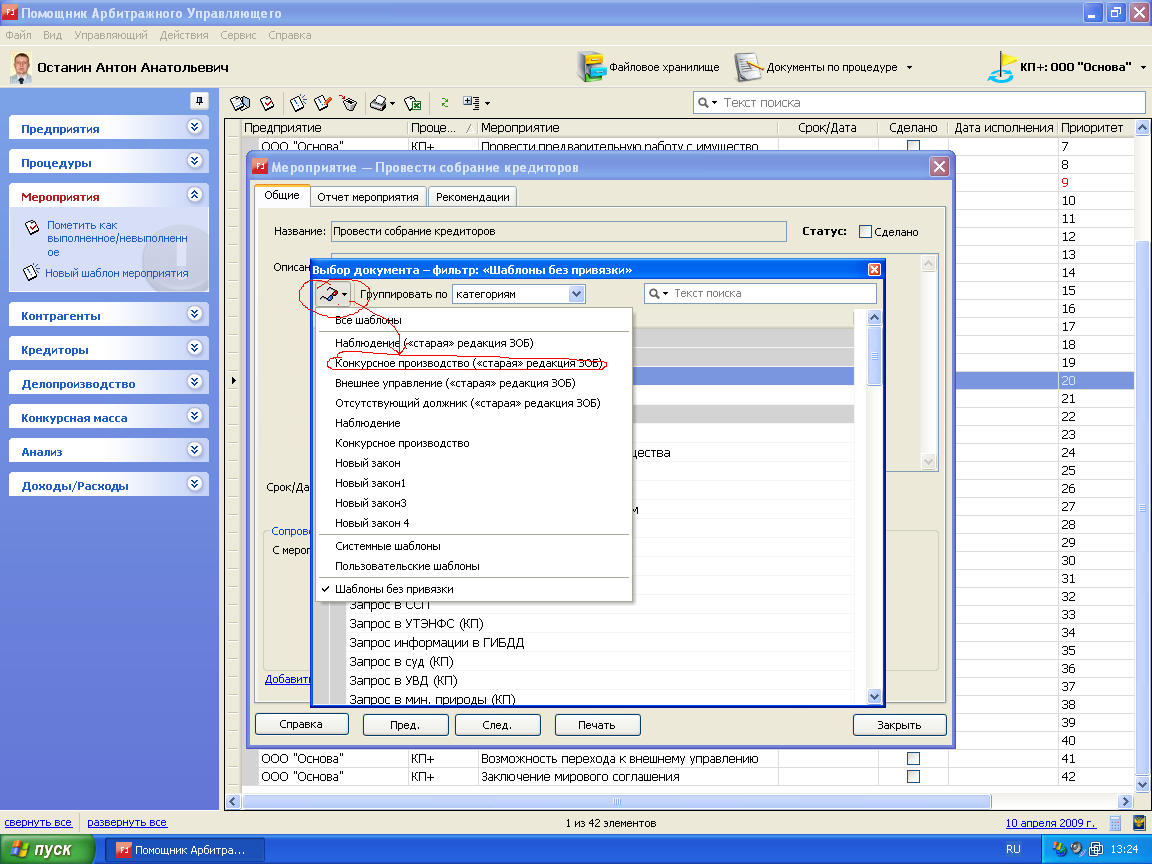The width and height of the screenshot is (1152, 864).
Task: Open the Сервис menu
Action: (x=238, y=35)
